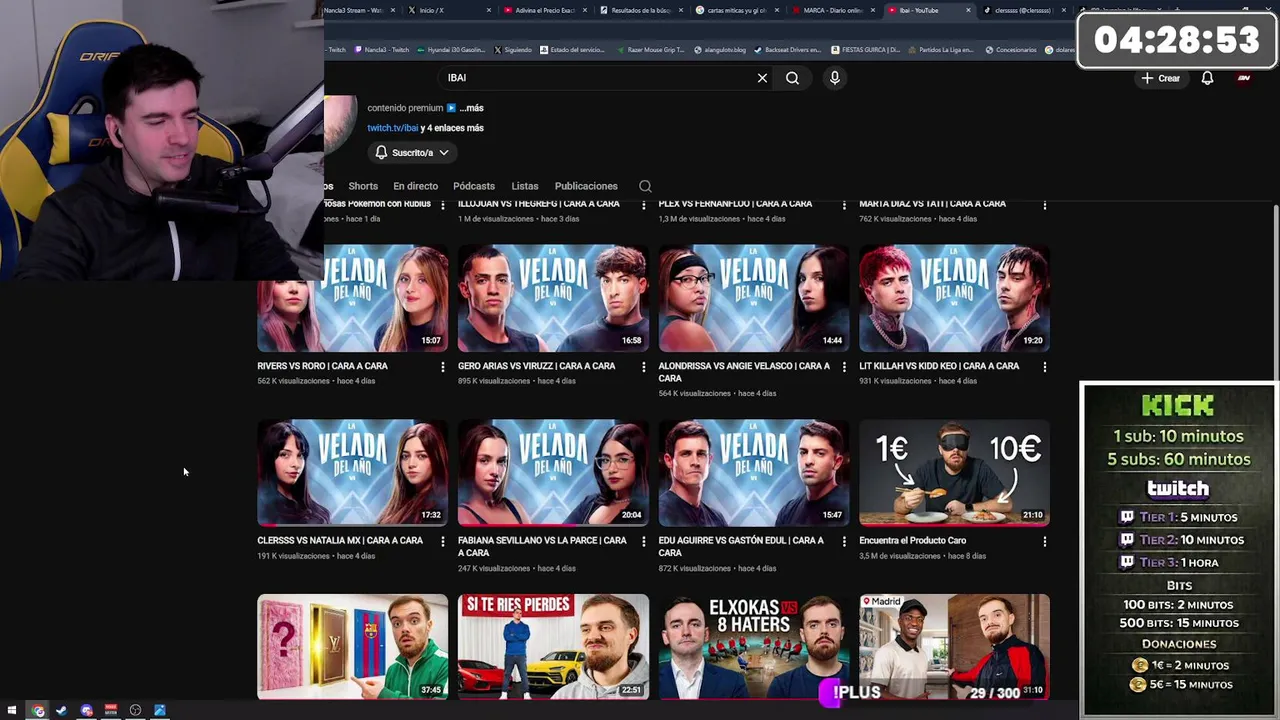The height and width of the screenshot is (720, 1280).
Task: Expand channel description via ...más
Action: click(471, 108)
